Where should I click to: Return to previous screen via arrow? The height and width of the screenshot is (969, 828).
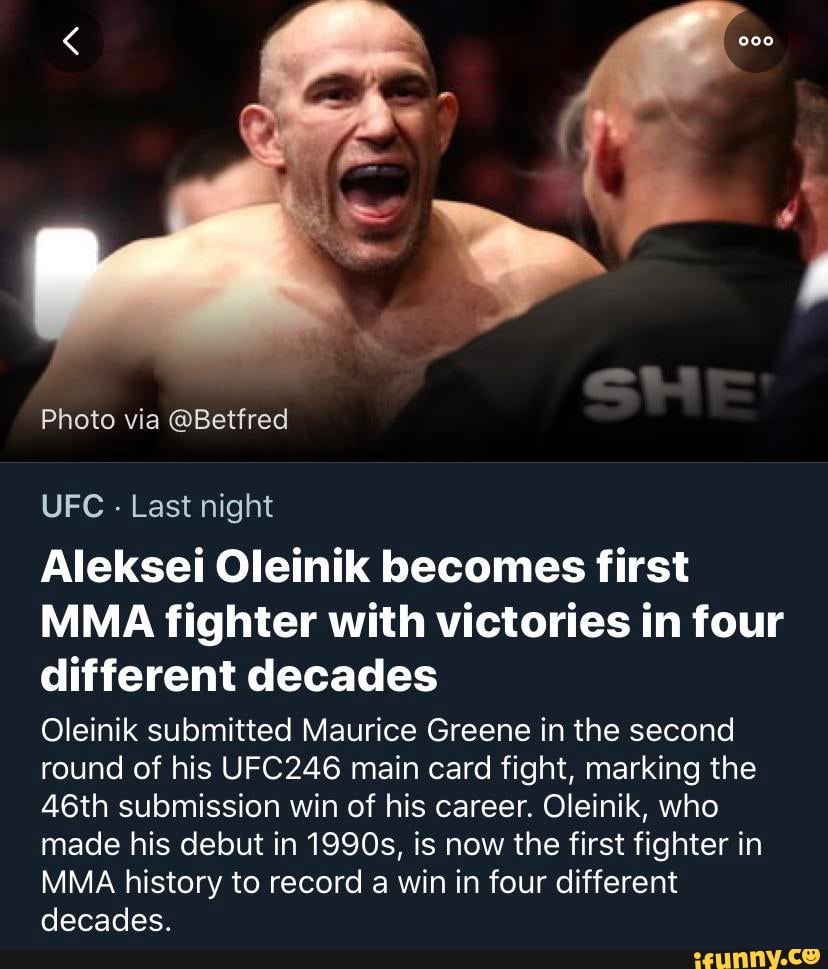[71, 41]
